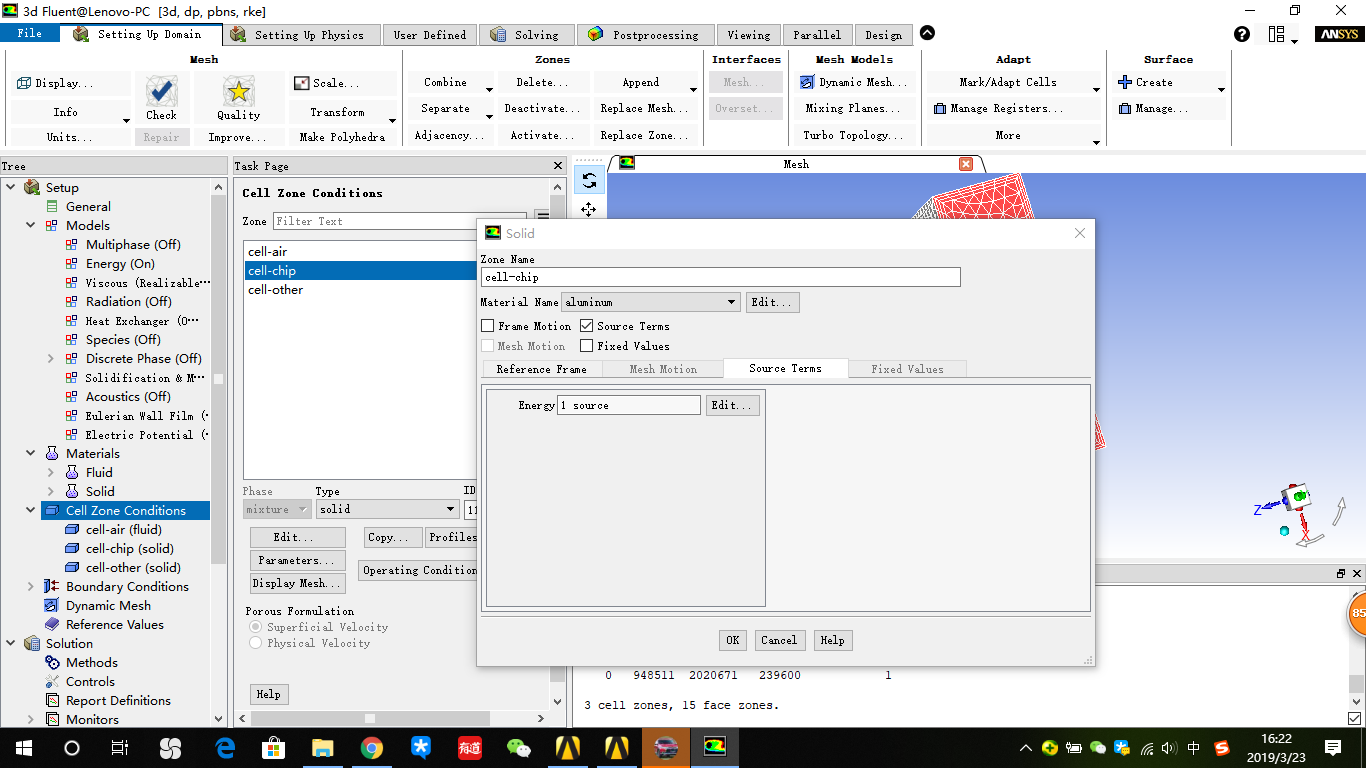This screenshot has height=768, width=1366.
Task: Click OK in the Solid dialog
Action: tap(732, 640)
